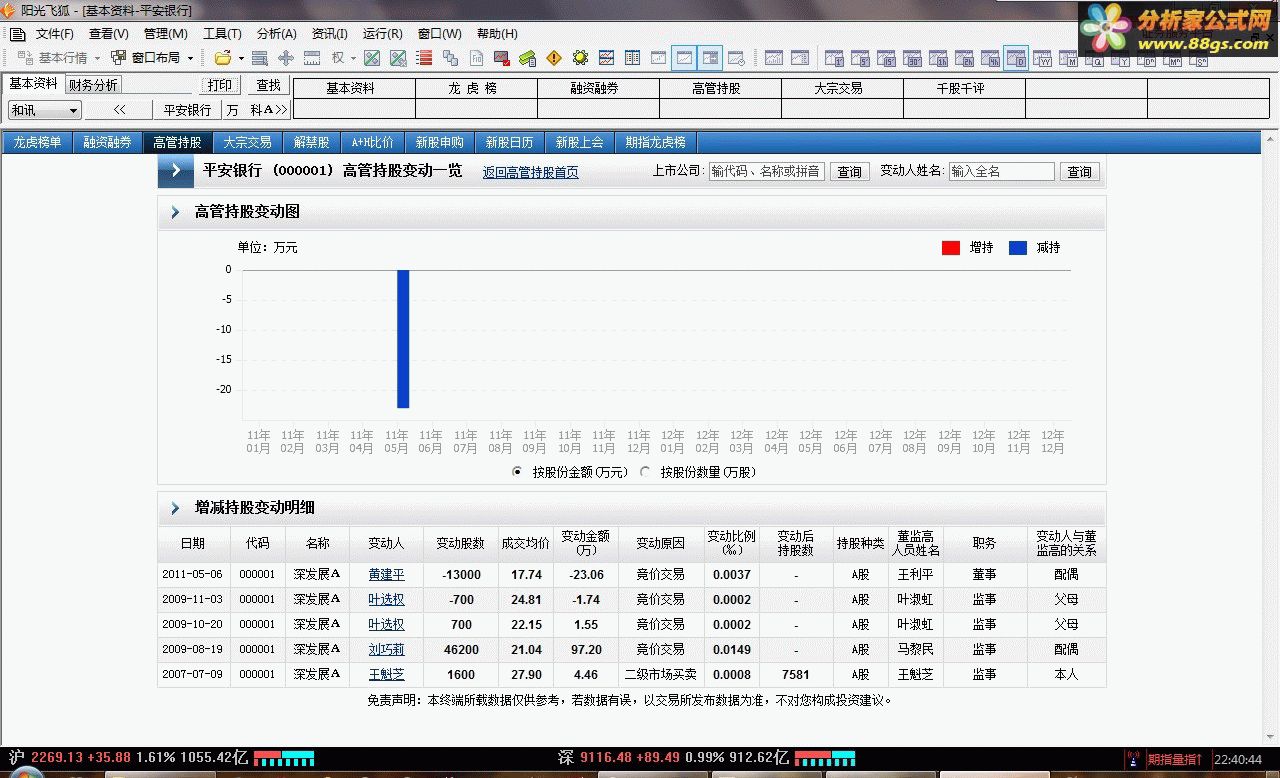The image size is (1280, 778).
Task: Switch to the 财务分析 tab
Action: 93,85
